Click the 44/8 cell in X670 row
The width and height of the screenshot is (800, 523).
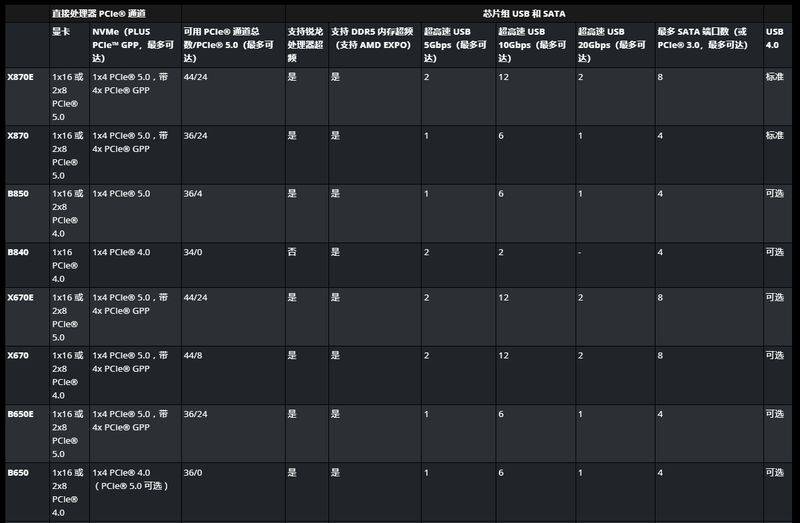tap(193, 356)
